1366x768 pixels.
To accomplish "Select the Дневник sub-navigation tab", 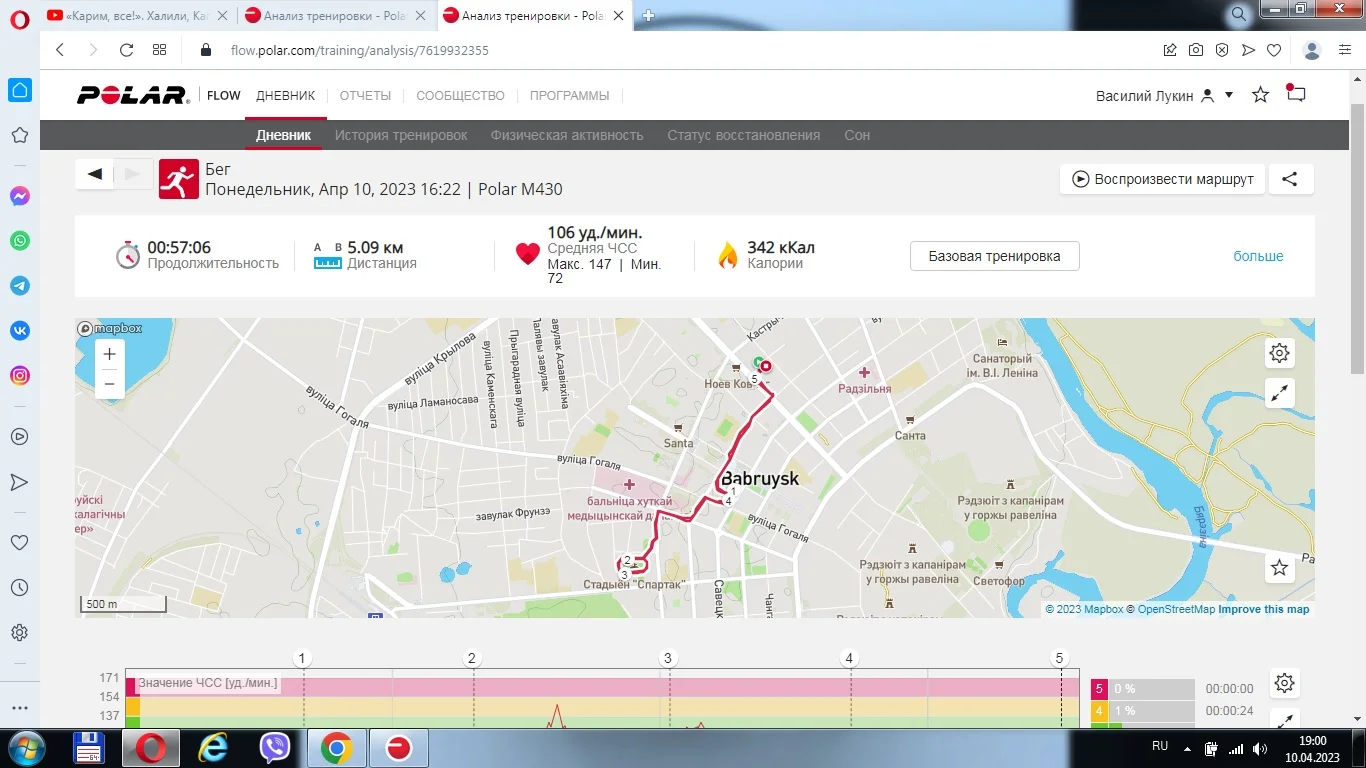I will pos(284,135).
